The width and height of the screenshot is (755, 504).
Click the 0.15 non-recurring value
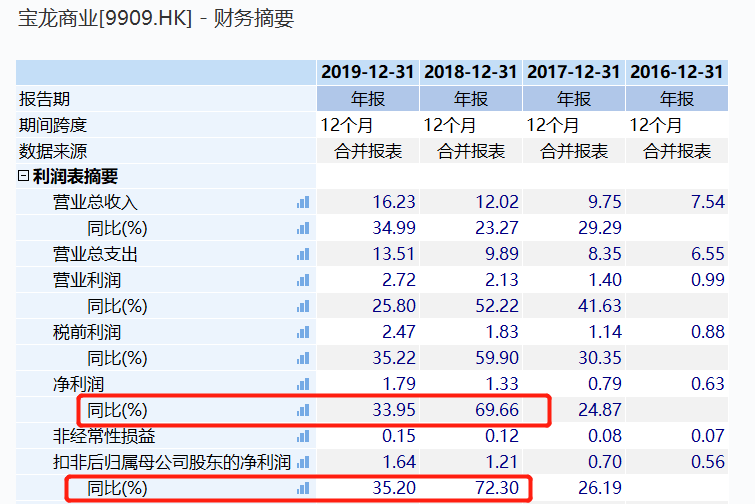point(399,437)
